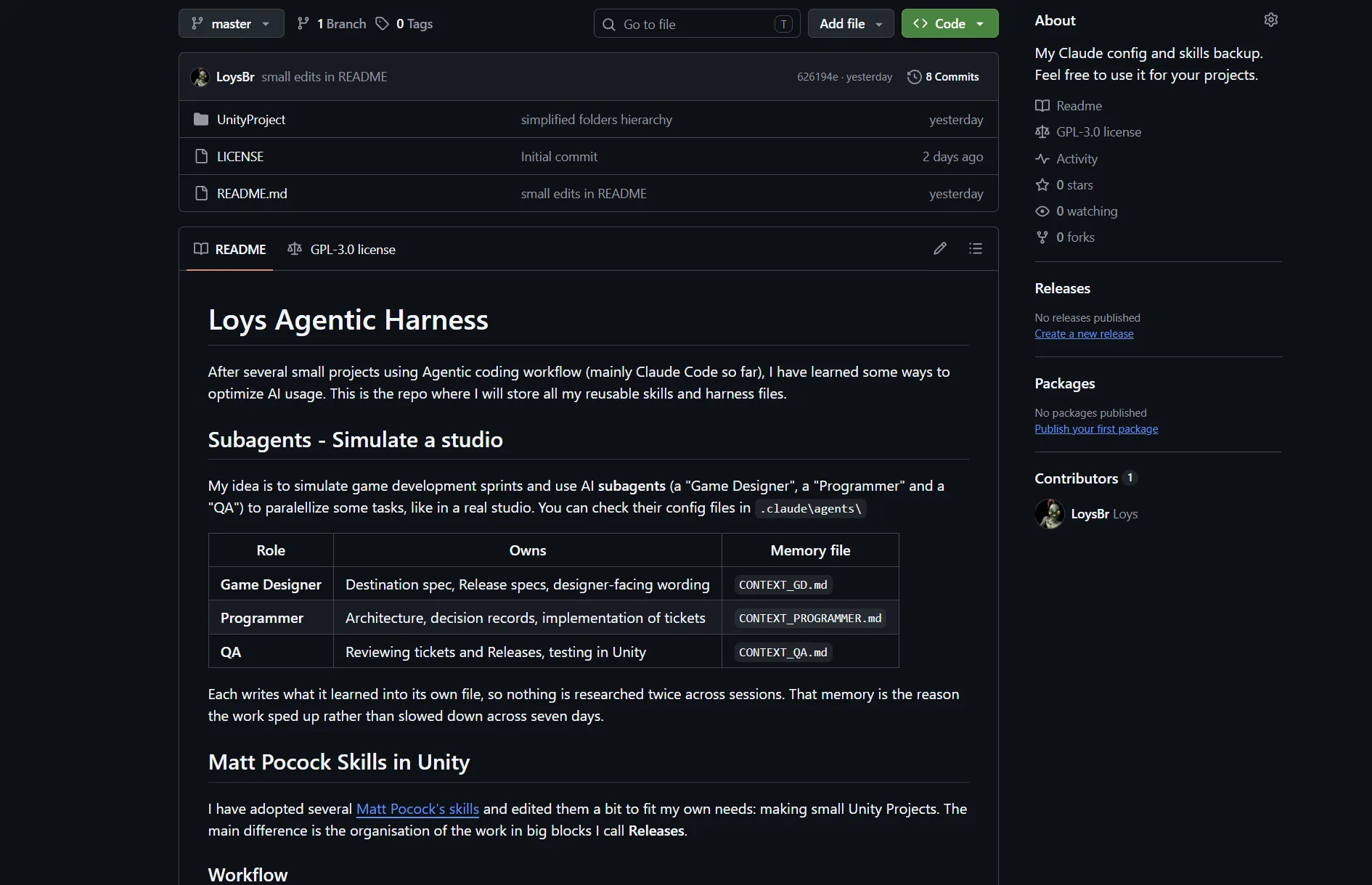This screenshot has height=885, width=1372.
Task: Click the Contributors heading
Action: coord(1076,478)
